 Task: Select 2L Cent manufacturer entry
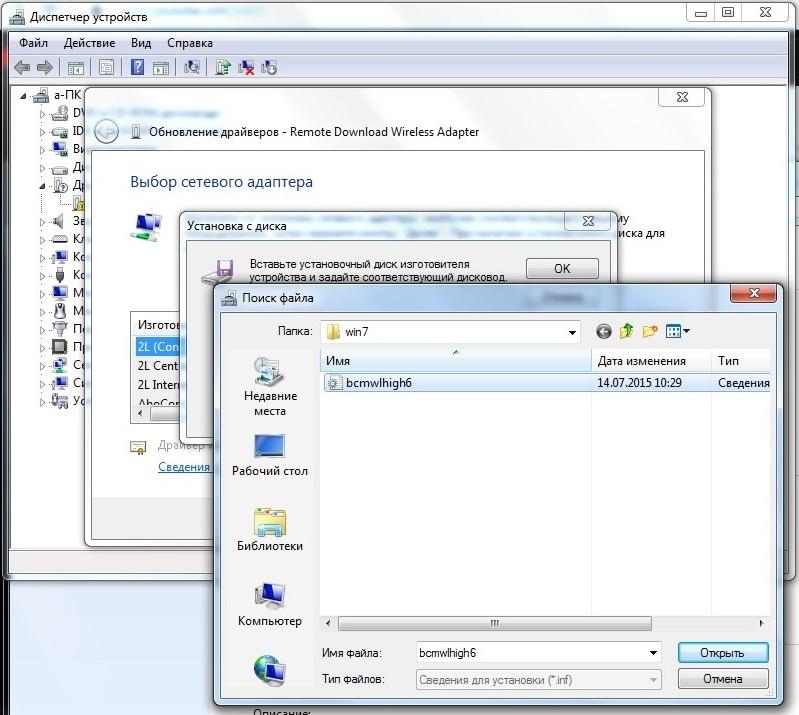tap(158, 365)
